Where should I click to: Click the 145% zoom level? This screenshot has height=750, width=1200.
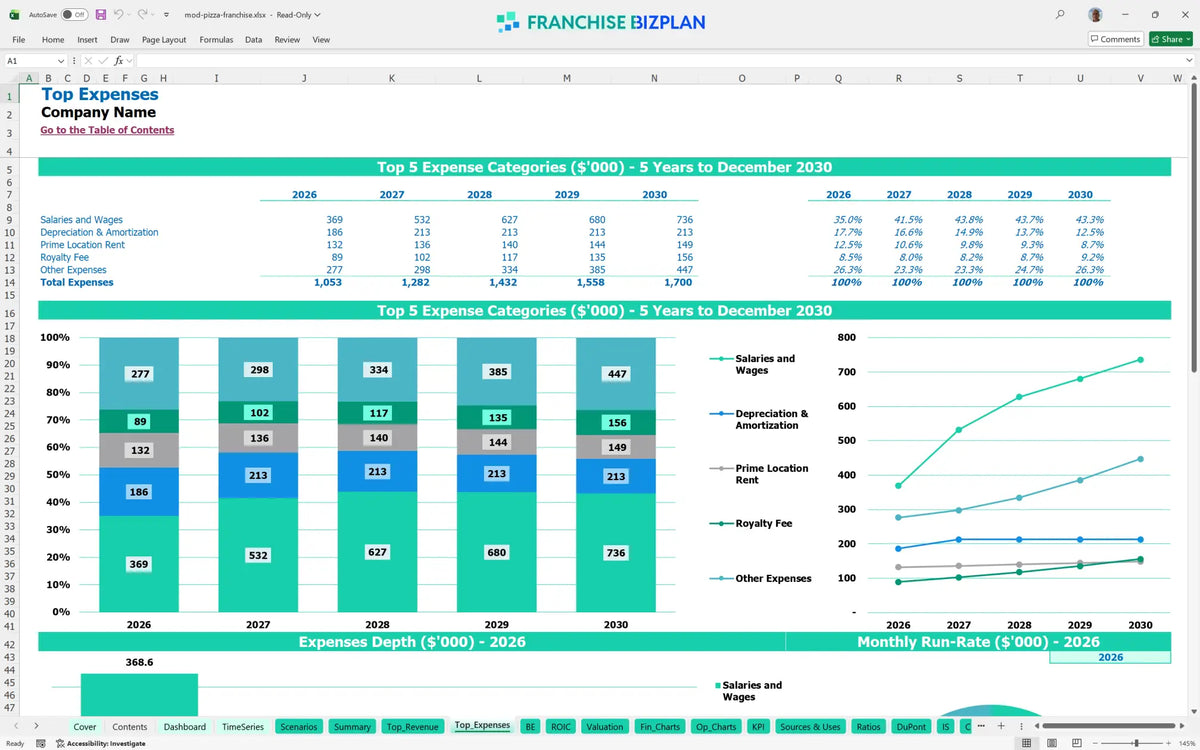(1187, 743)
